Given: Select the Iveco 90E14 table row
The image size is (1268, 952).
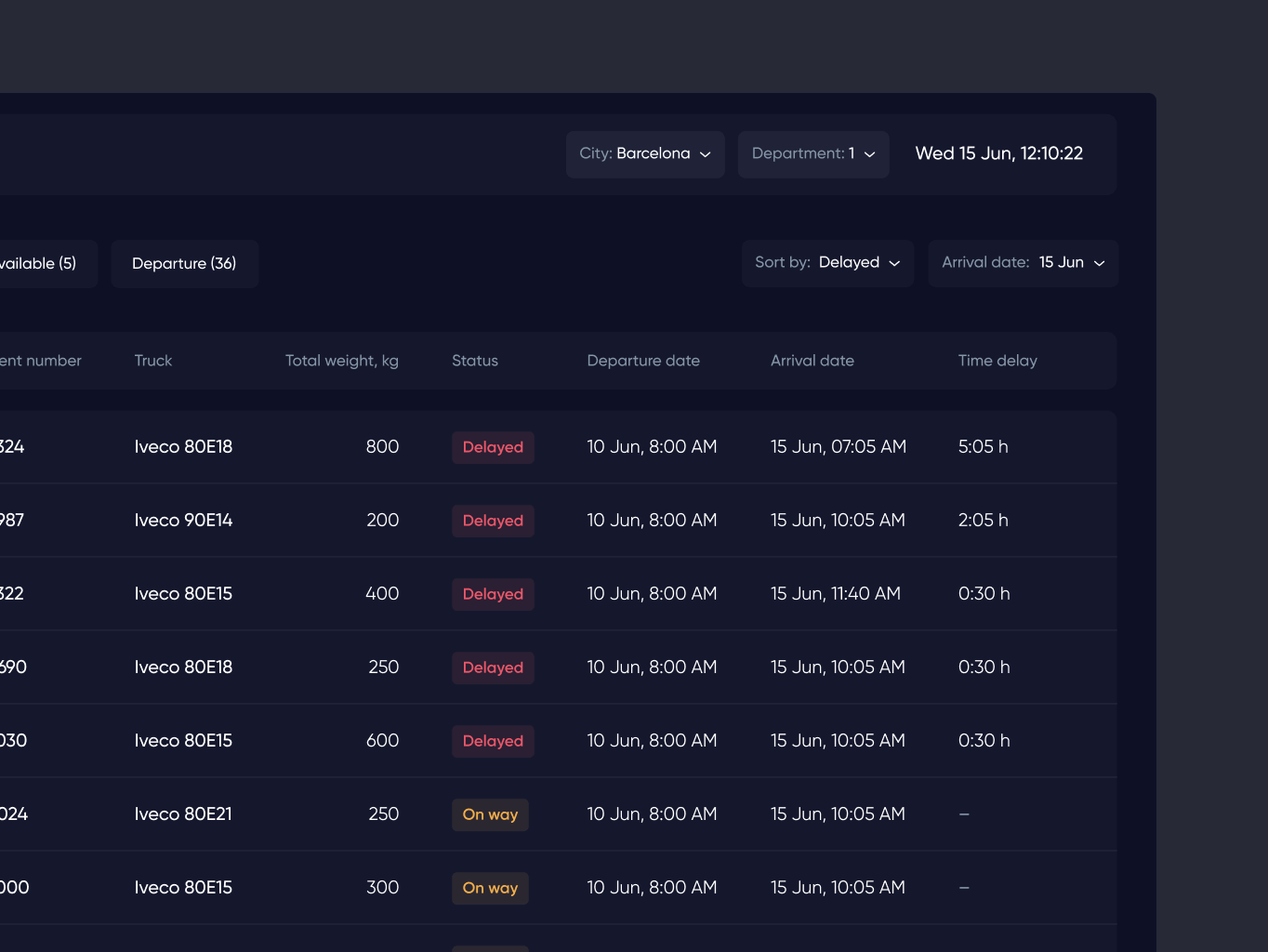Looking at the screenshot, I should point(558,520).
